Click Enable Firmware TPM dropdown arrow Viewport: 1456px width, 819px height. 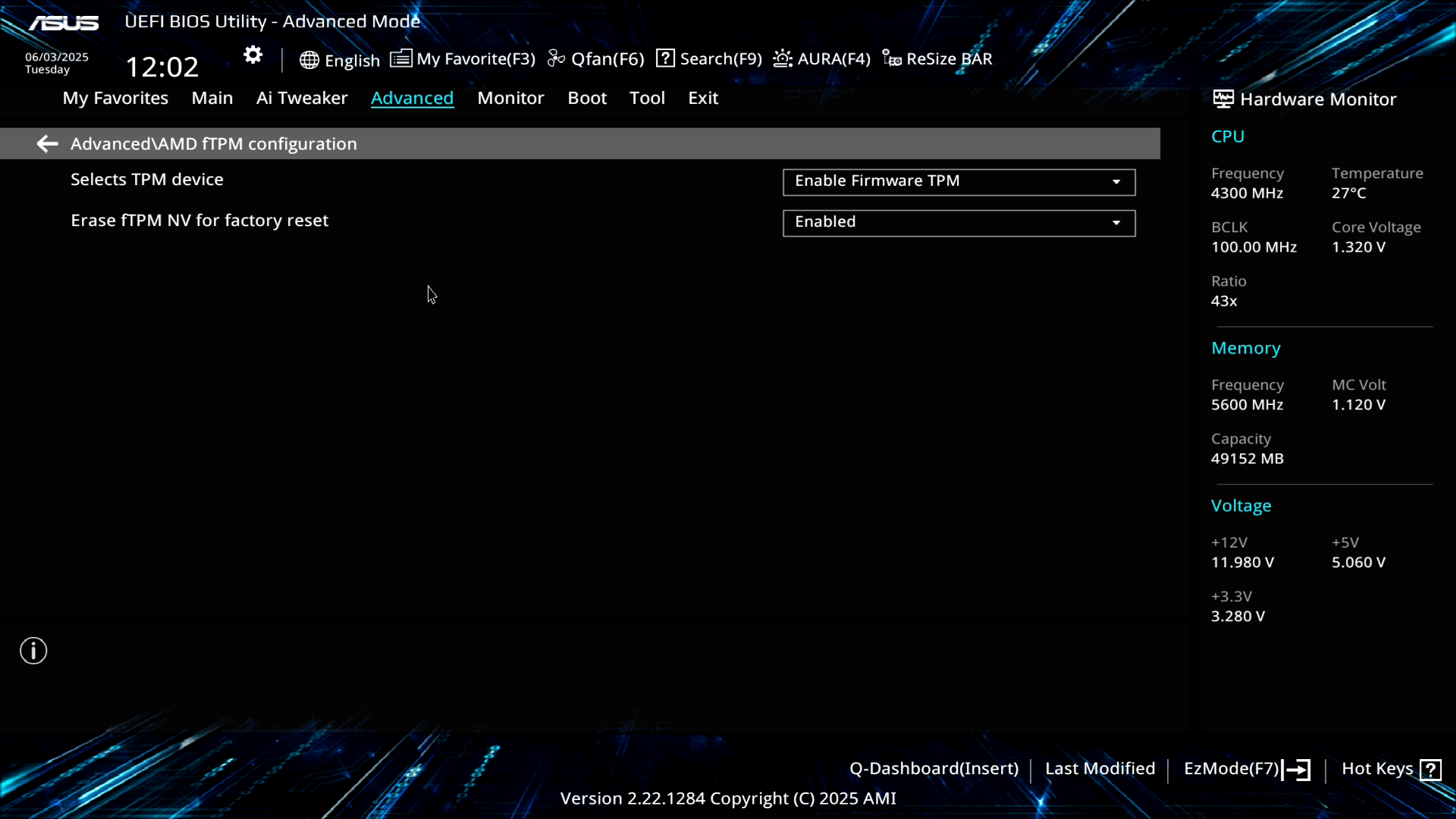point(1116,182)
